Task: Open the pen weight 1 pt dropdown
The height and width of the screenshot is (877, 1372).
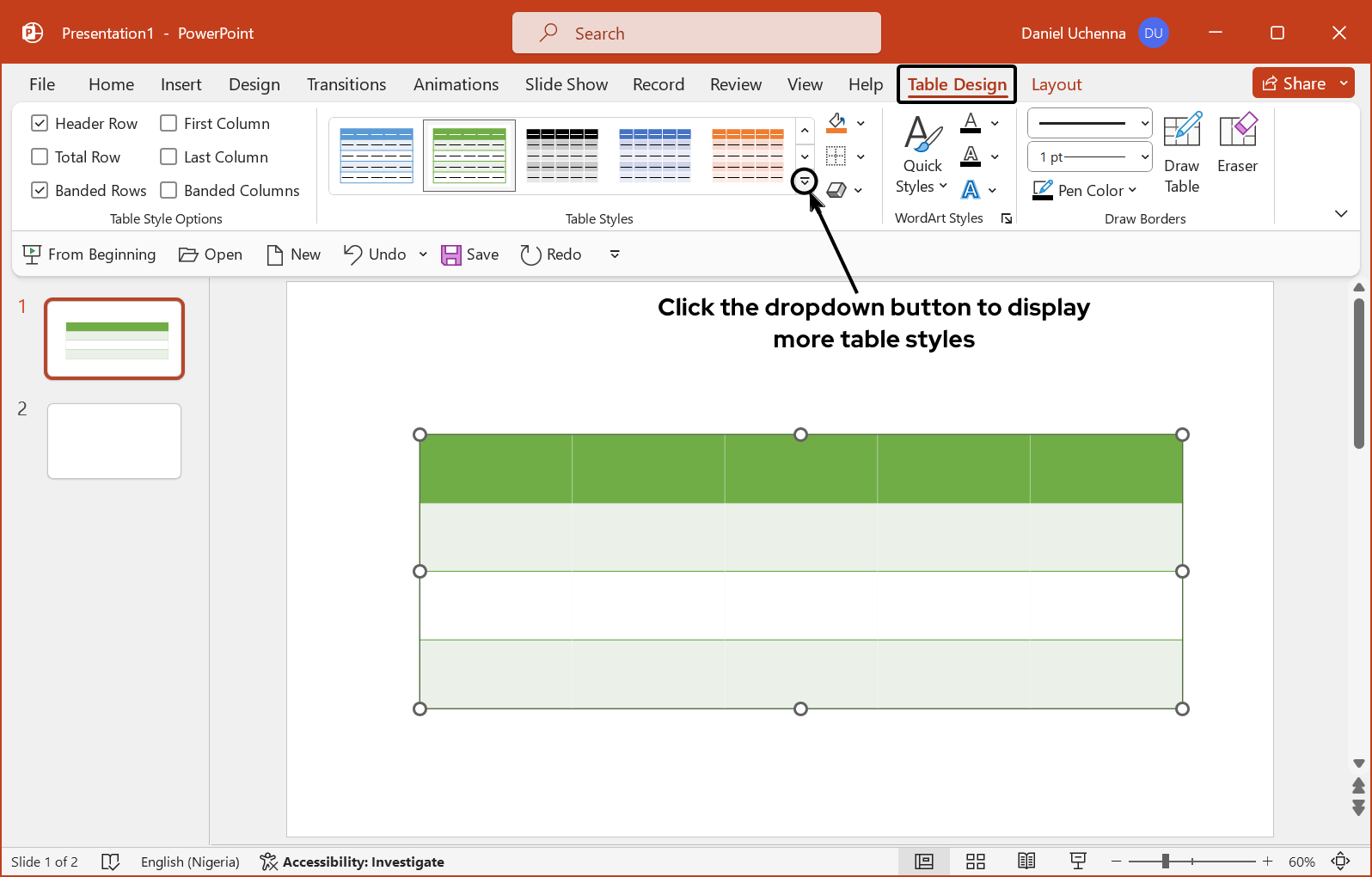Action: [x=1089, y=157]
